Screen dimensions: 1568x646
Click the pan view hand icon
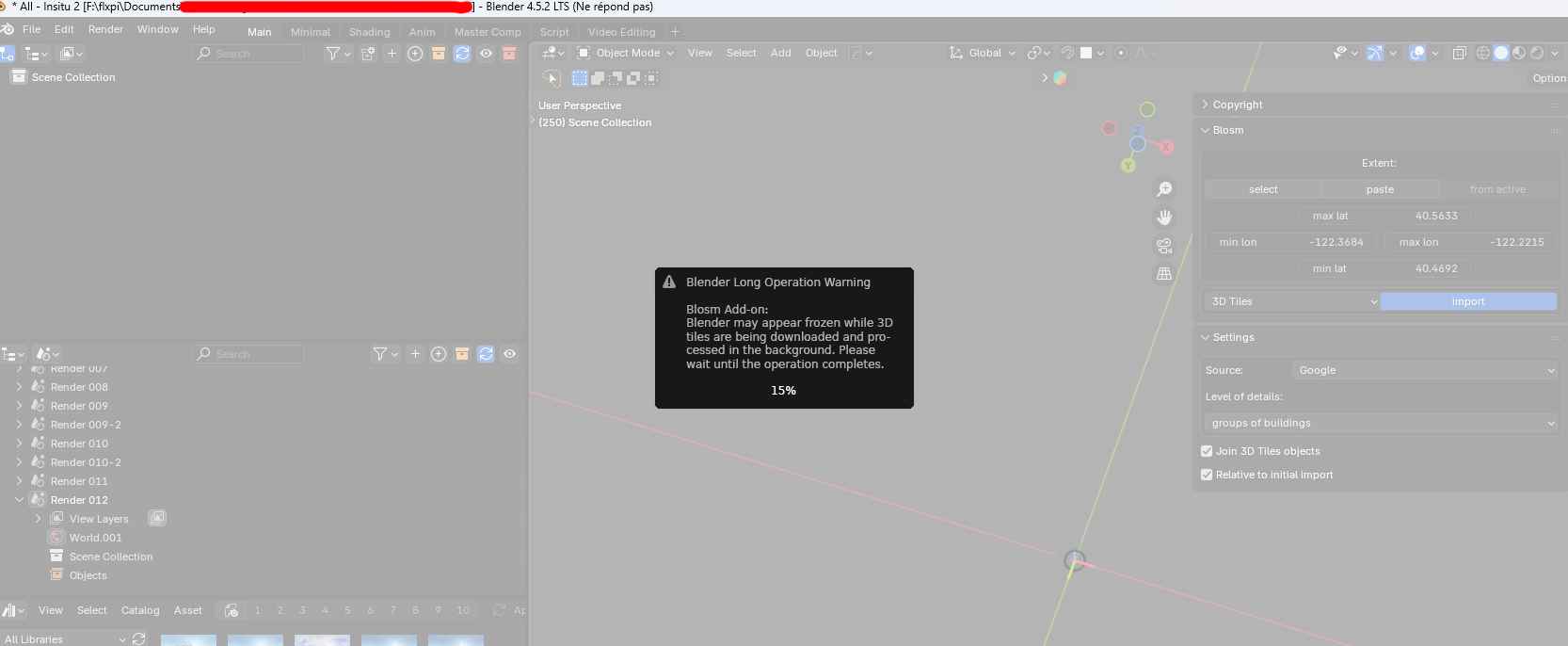[x=1164, y=218]
